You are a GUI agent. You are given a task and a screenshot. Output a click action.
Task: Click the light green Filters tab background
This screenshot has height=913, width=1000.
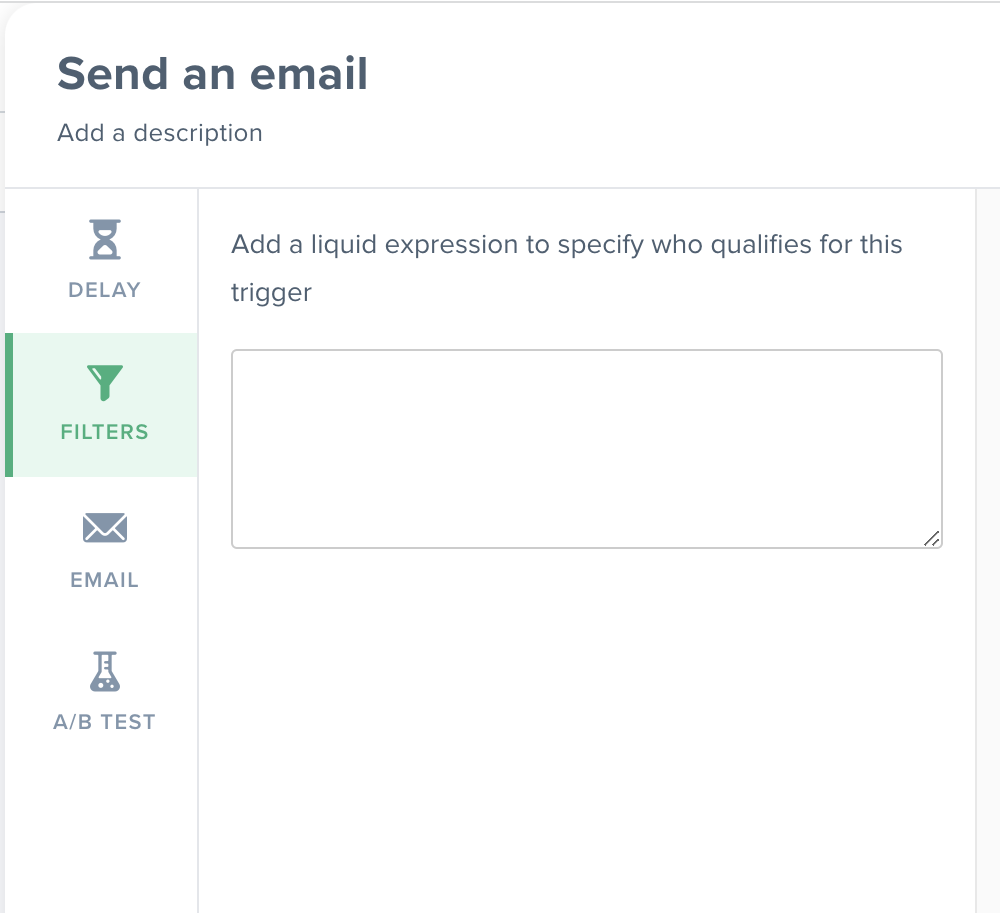tap(105, 405)
